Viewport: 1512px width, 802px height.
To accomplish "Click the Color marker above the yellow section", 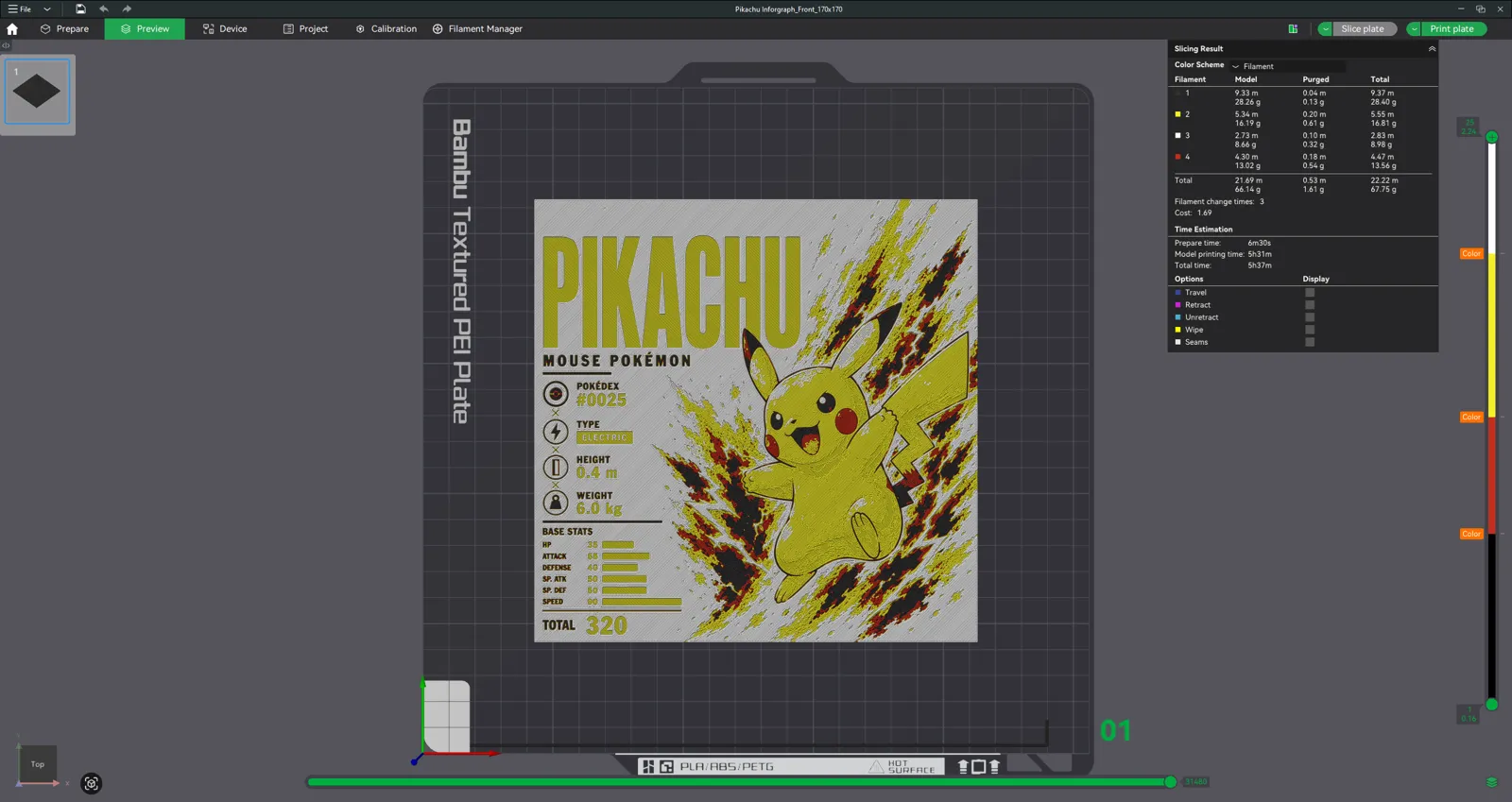I will [x=1471, y=254].
